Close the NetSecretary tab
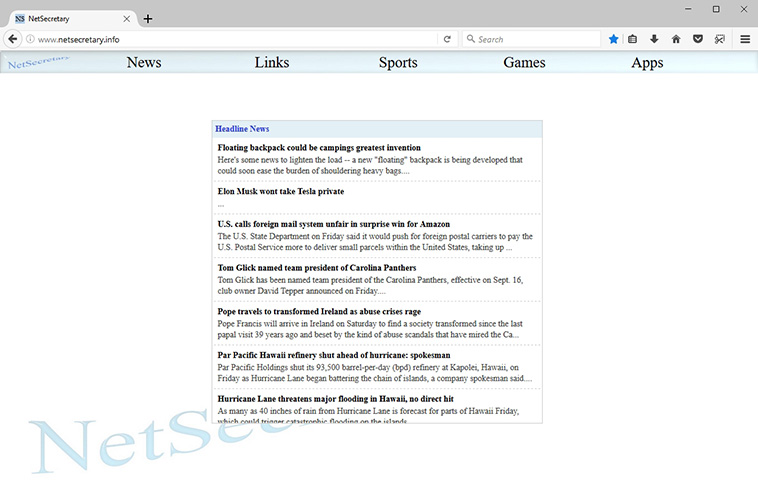Screen dimensions: 758x500 coord(126,18)
